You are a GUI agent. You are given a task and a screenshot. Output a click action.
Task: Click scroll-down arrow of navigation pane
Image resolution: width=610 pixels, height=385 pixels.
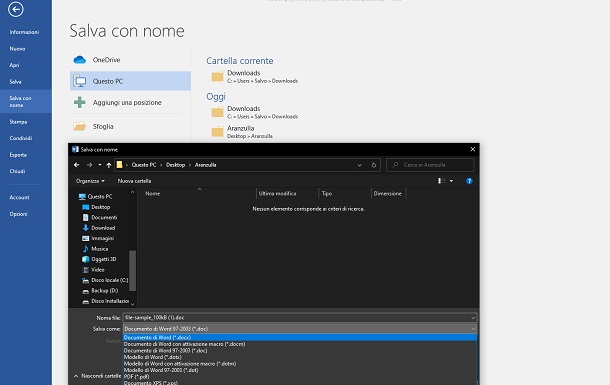tap(132, 304)
